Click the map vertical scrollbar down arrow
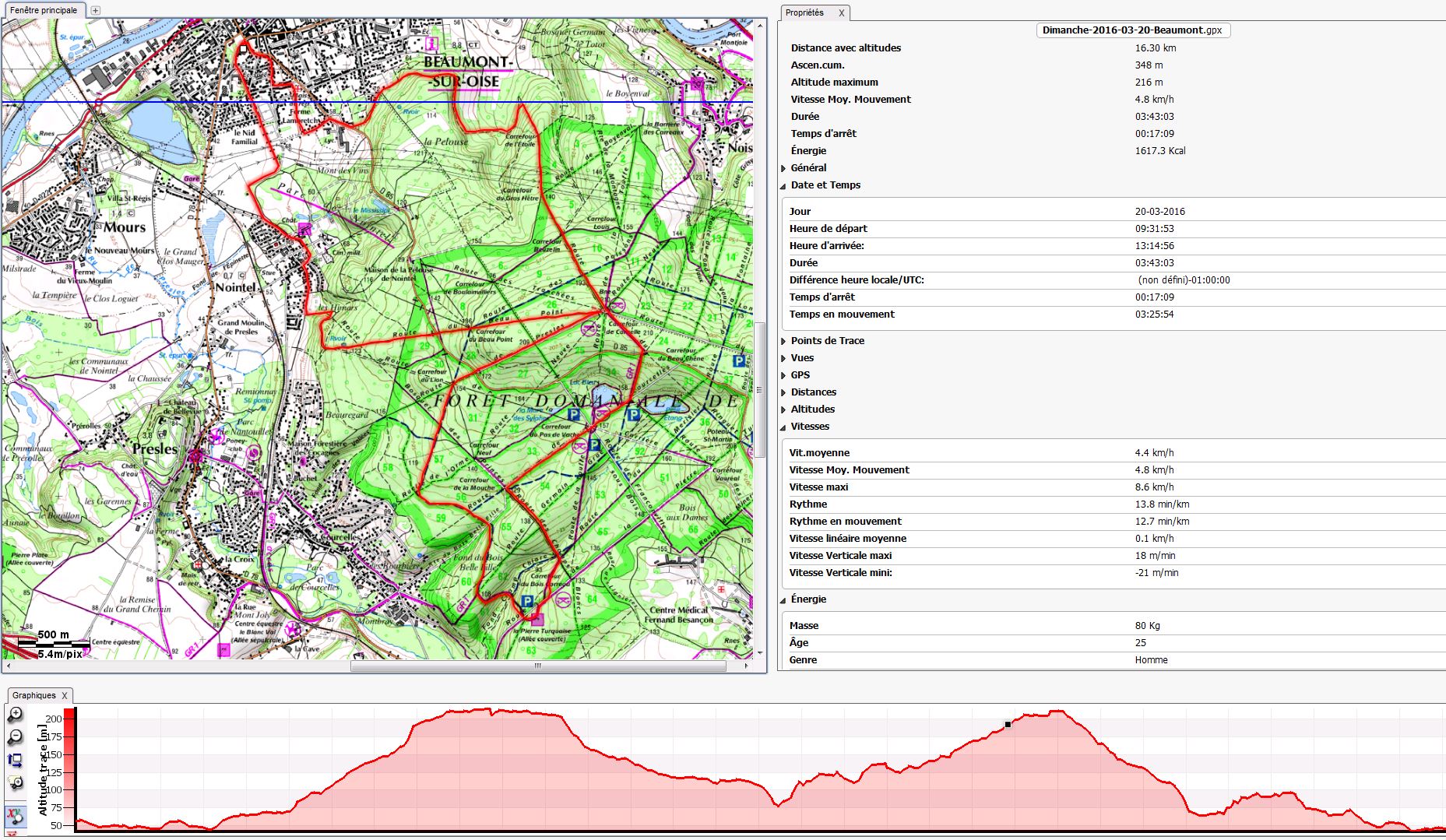 point(760,653)
